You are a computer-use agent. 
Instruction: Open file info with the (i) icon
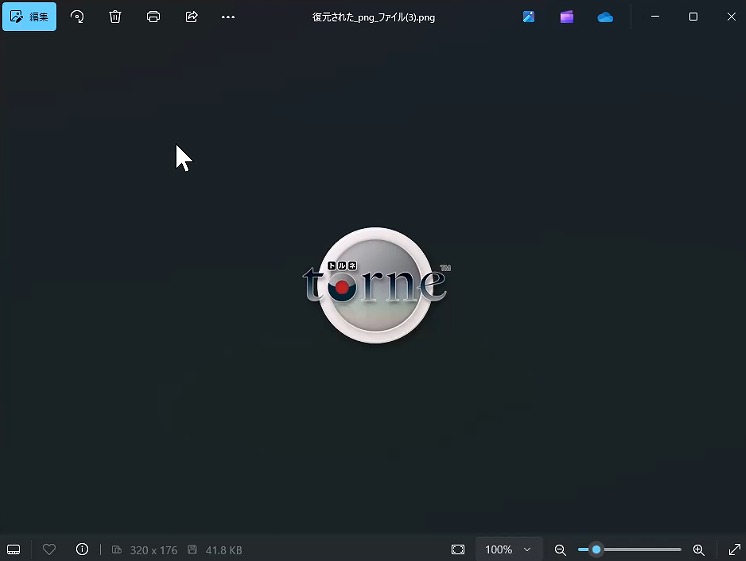tap(82, 550)
